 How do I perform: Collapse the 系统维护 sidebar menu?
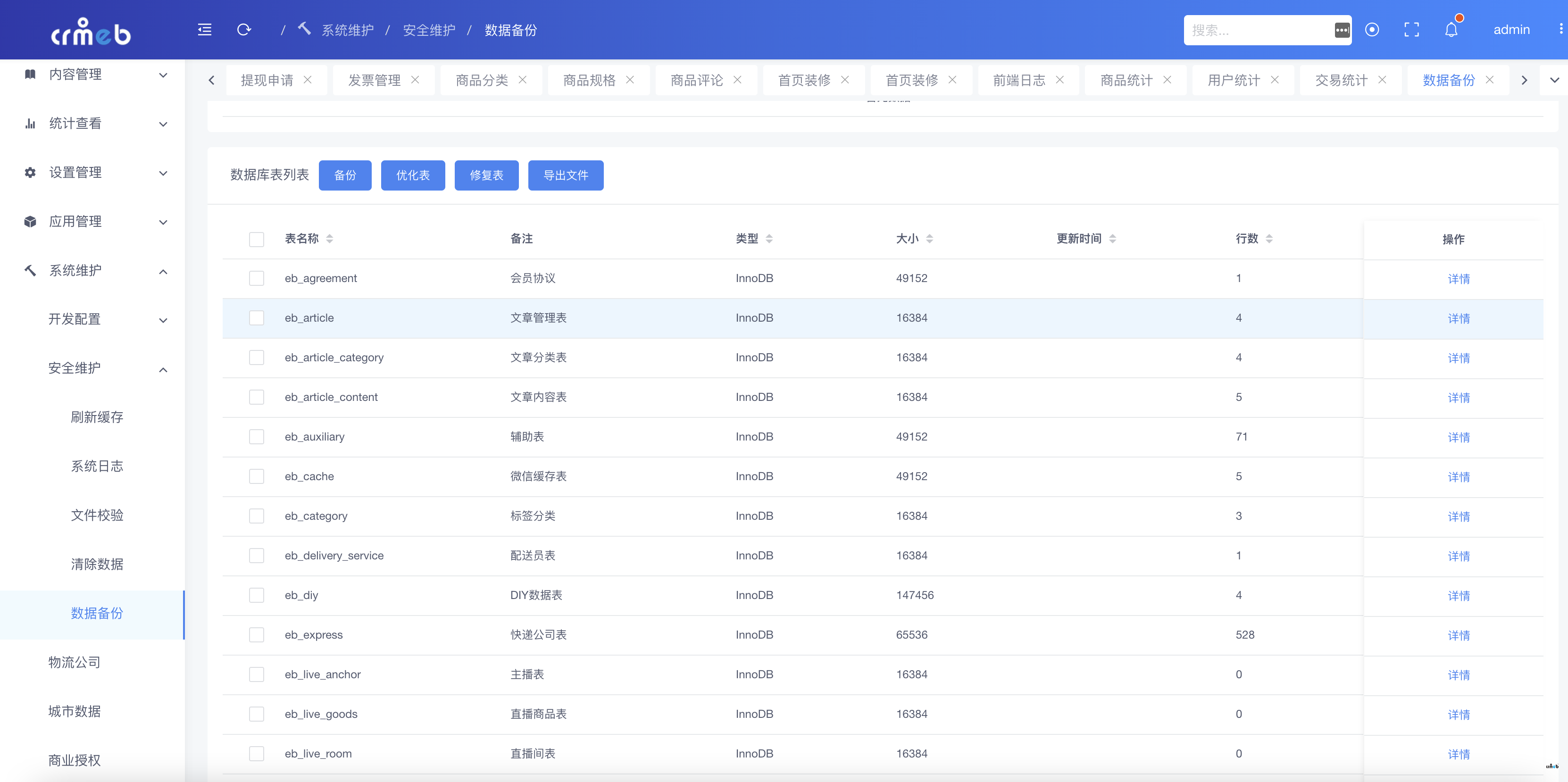pos(92,270)
